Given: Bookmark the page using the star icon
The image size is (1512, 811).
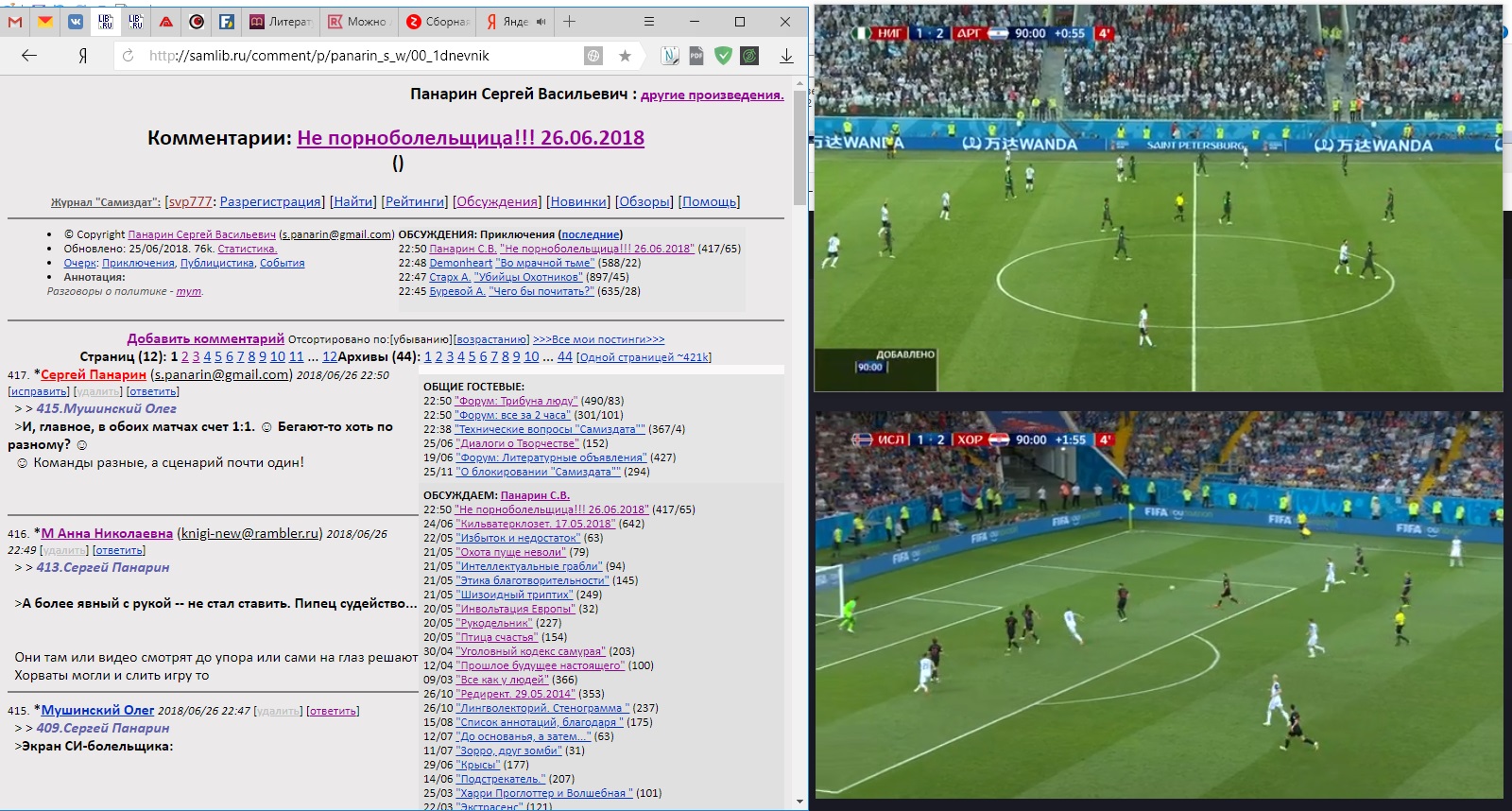Looking at the screenshot, I should point(625,56).
